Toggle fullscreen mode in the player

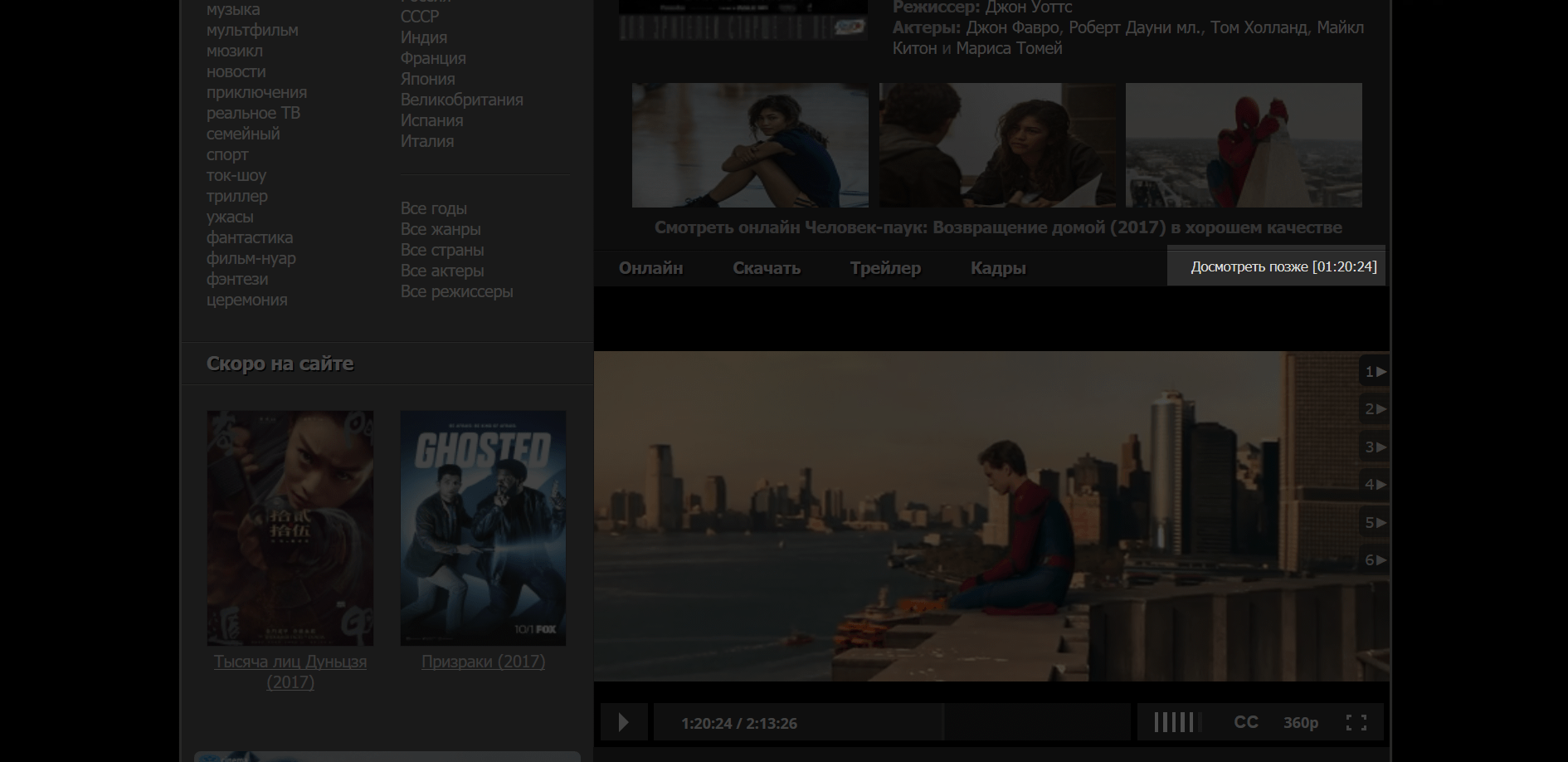[1356, 722]
